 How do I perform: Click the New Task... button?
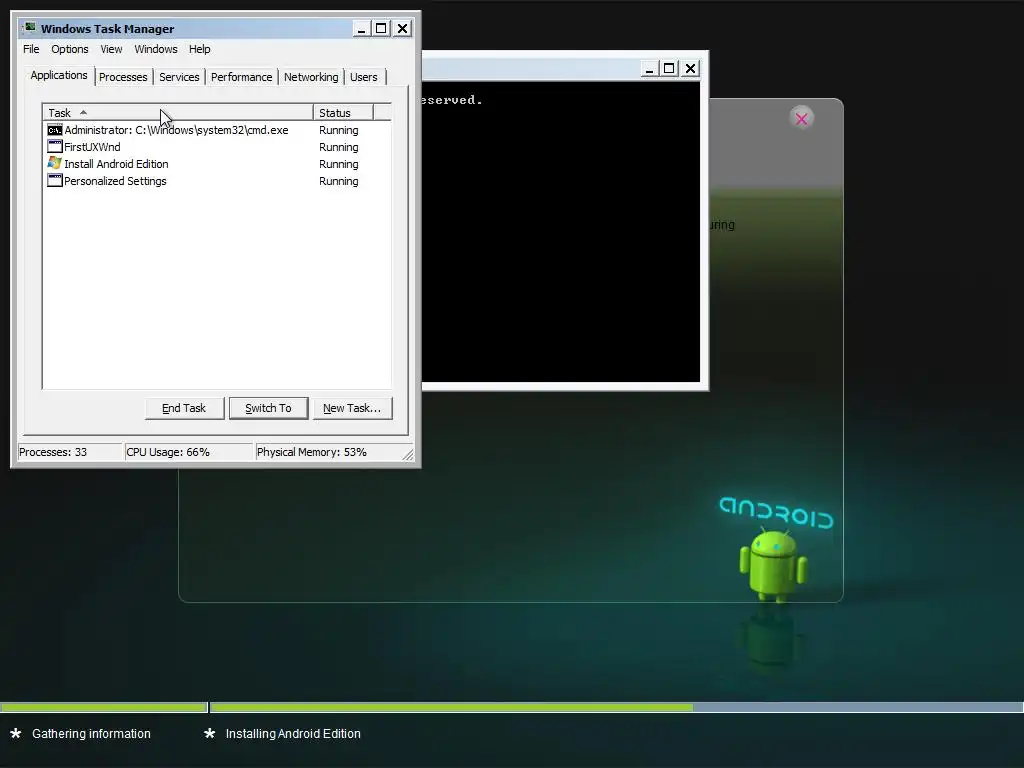pos(352,408)
